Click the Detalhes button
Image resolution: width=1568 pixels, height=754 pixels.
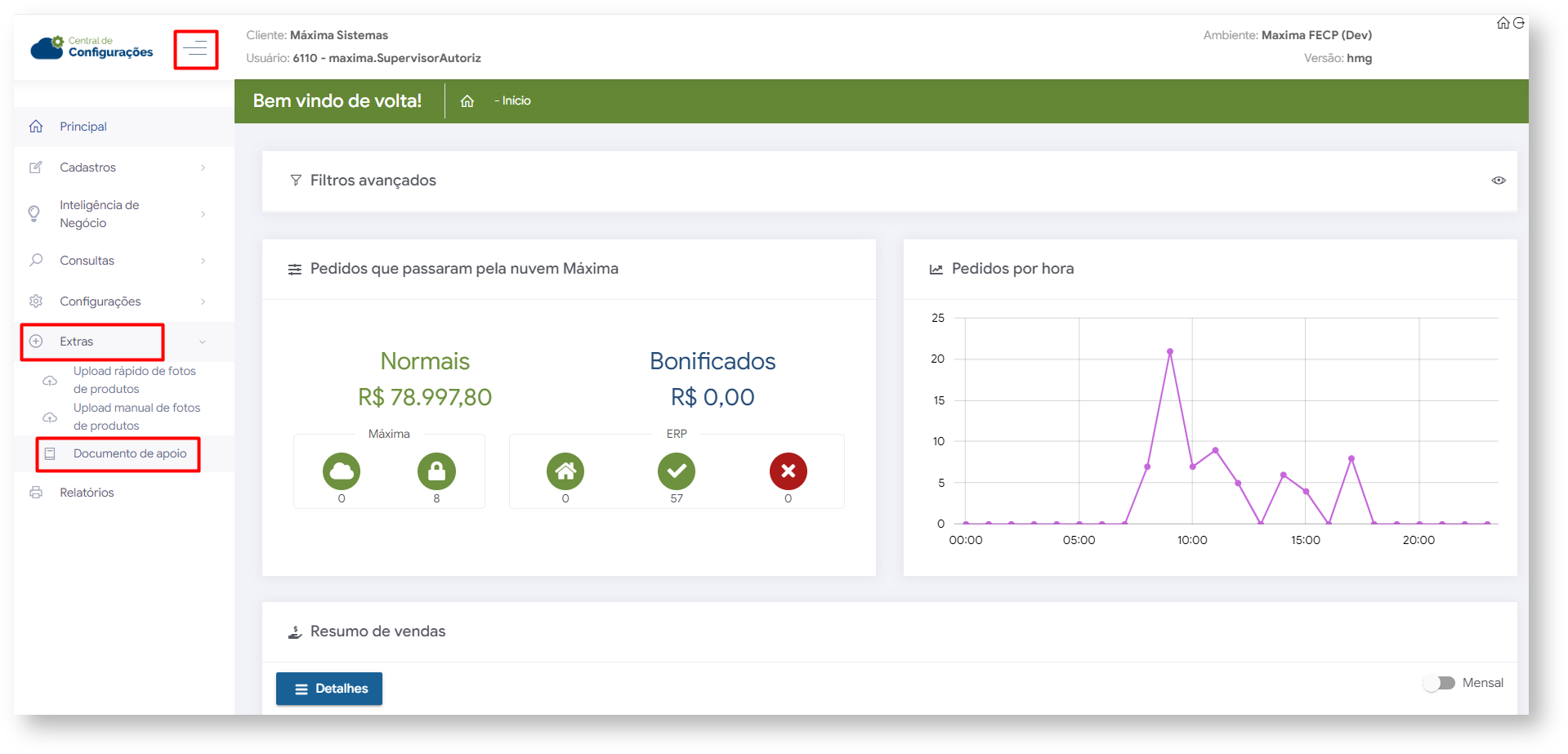click(329, 689)
